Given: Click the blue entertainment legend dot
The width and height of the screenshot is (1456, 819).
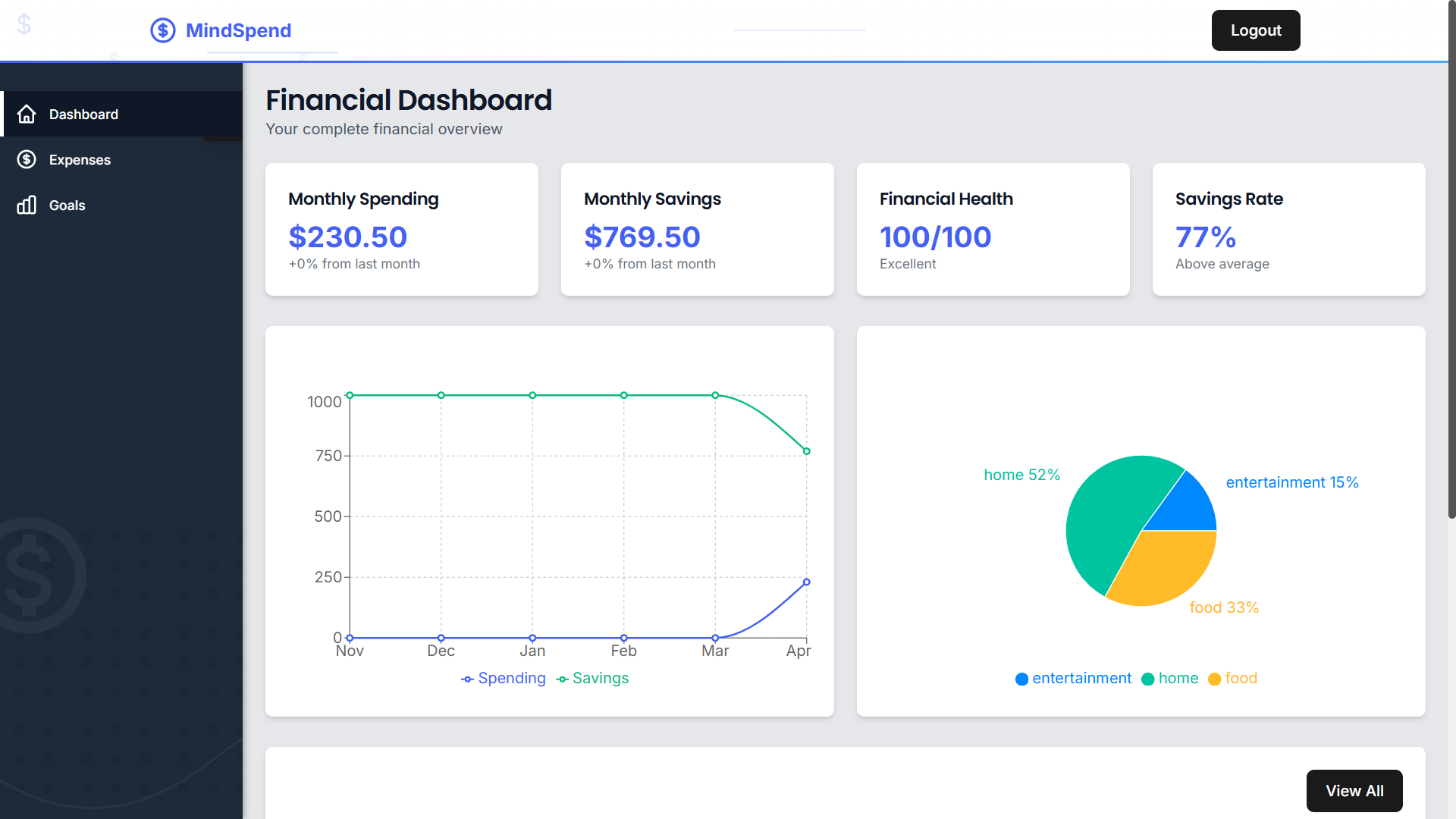Looking at the screenshot, I should (1021, 679).
